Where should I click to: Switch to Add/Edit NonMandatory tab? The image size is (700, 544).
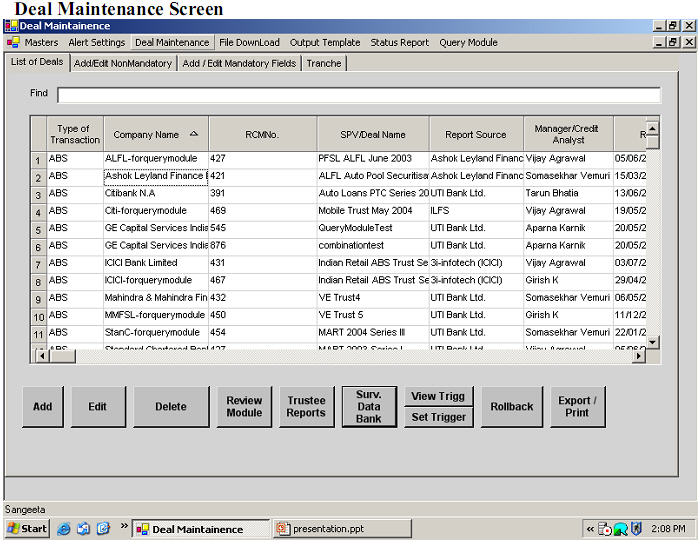[x=123, y=63]
